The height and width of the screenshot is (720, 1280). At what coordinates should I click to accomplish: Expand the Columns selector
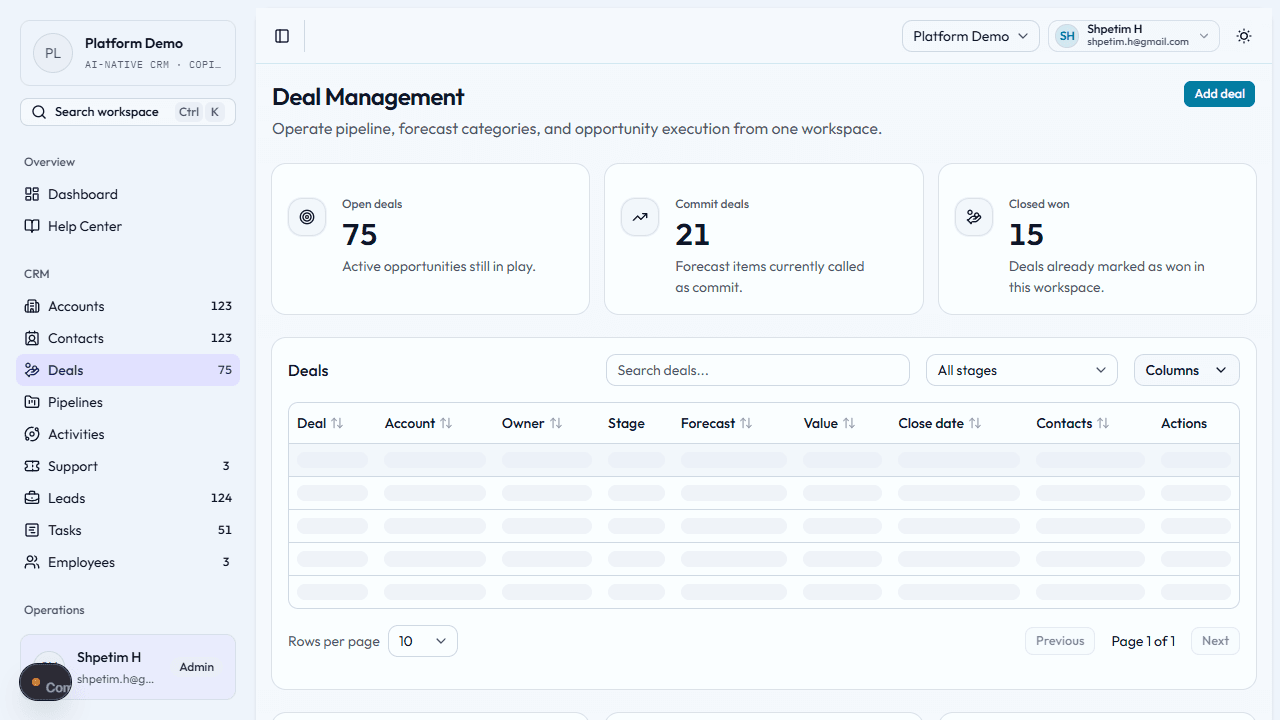coord(1186,370)
